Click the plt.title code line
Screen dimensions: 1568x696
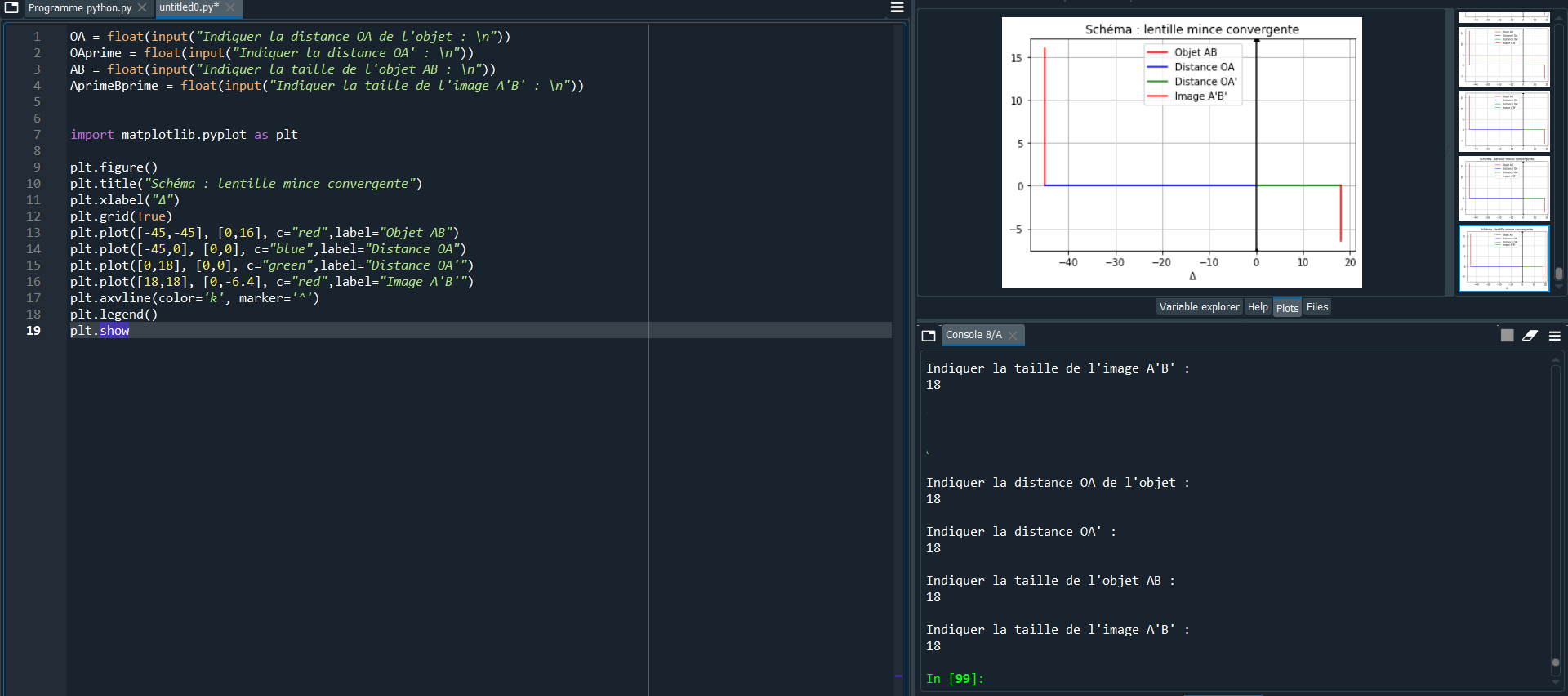click(x=246, y=184)
